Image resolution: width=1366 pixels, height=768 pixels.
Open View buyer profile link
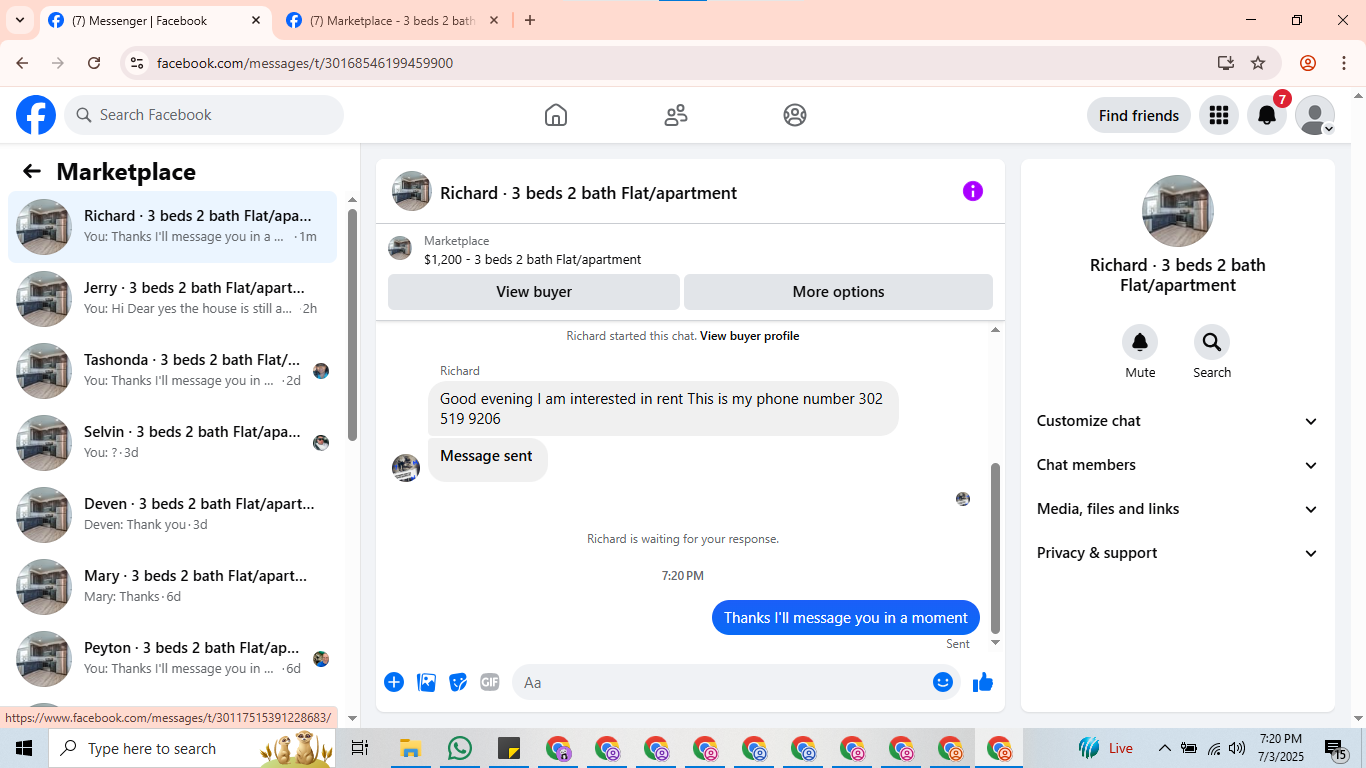coord(749,336)
